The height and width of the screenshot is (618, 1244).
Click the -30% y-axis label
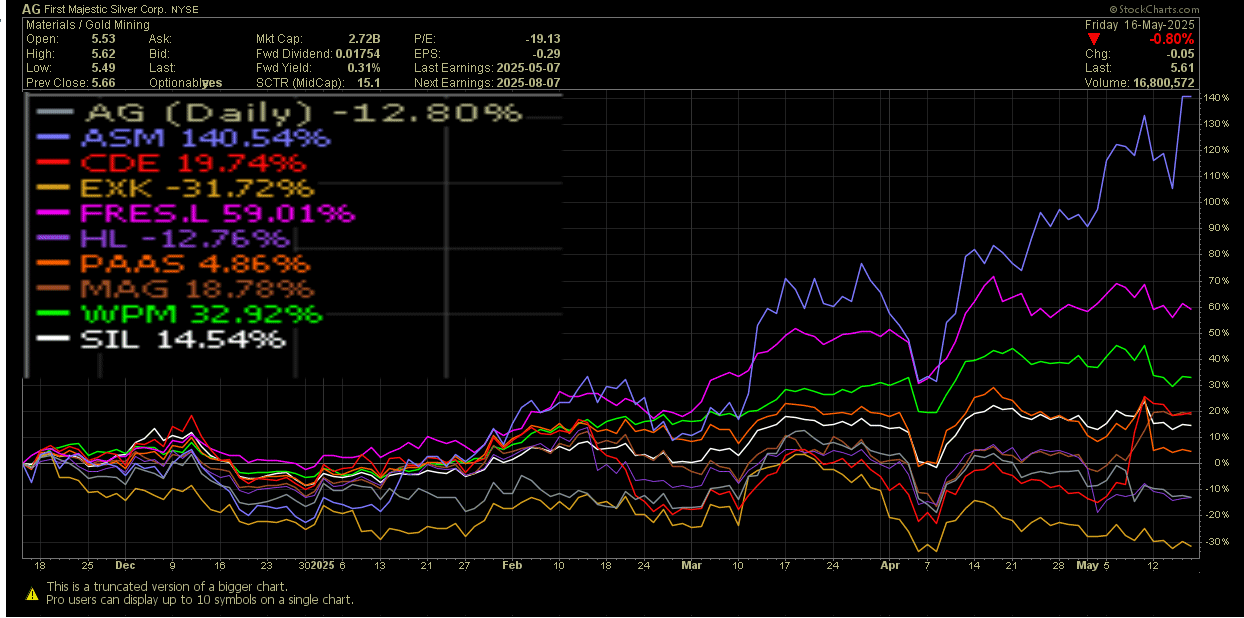pyautogui.click(x=1219, y=541)
